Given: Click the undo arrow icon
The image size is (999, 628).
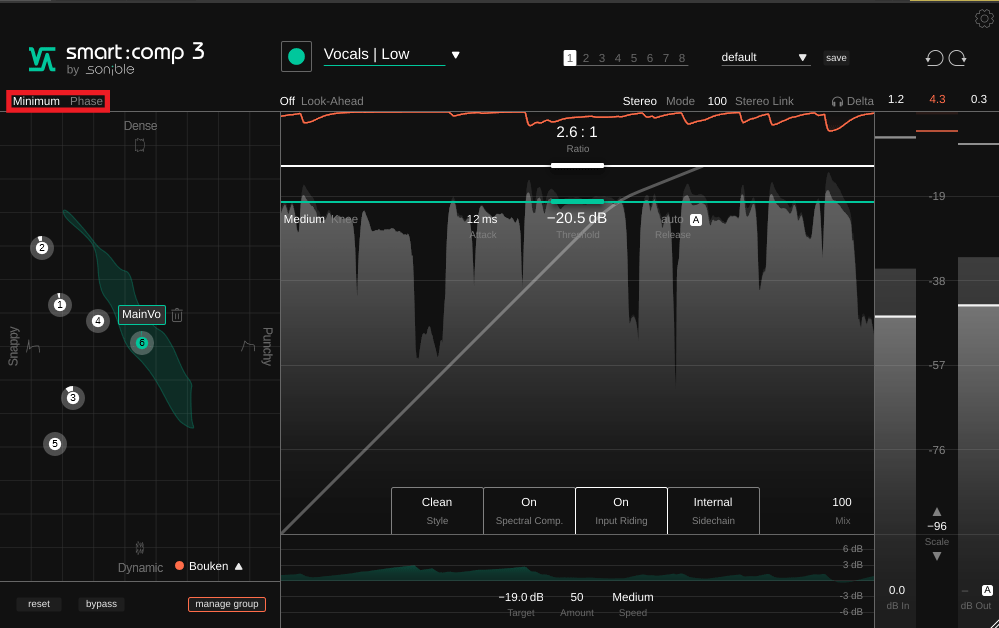Looking at the screenshot, I should click(x=934, y=58).
